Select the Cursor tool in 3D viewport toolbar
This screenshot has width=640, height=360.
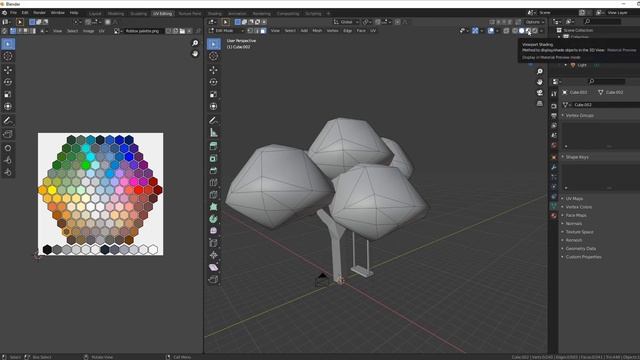(213, 56)
